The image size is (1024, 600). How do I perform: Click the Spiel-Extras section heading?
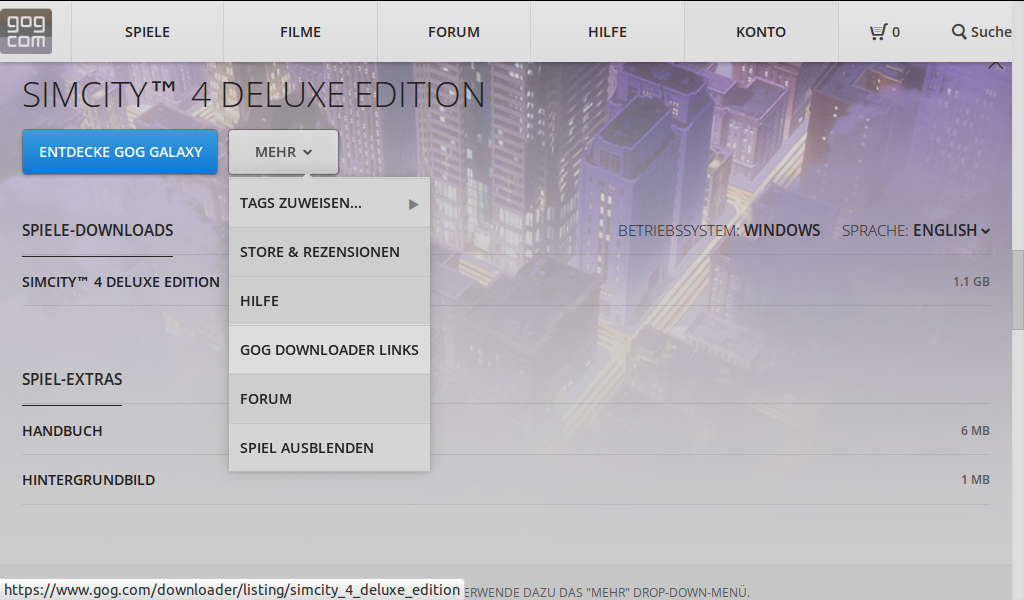[x=72, y=379]
